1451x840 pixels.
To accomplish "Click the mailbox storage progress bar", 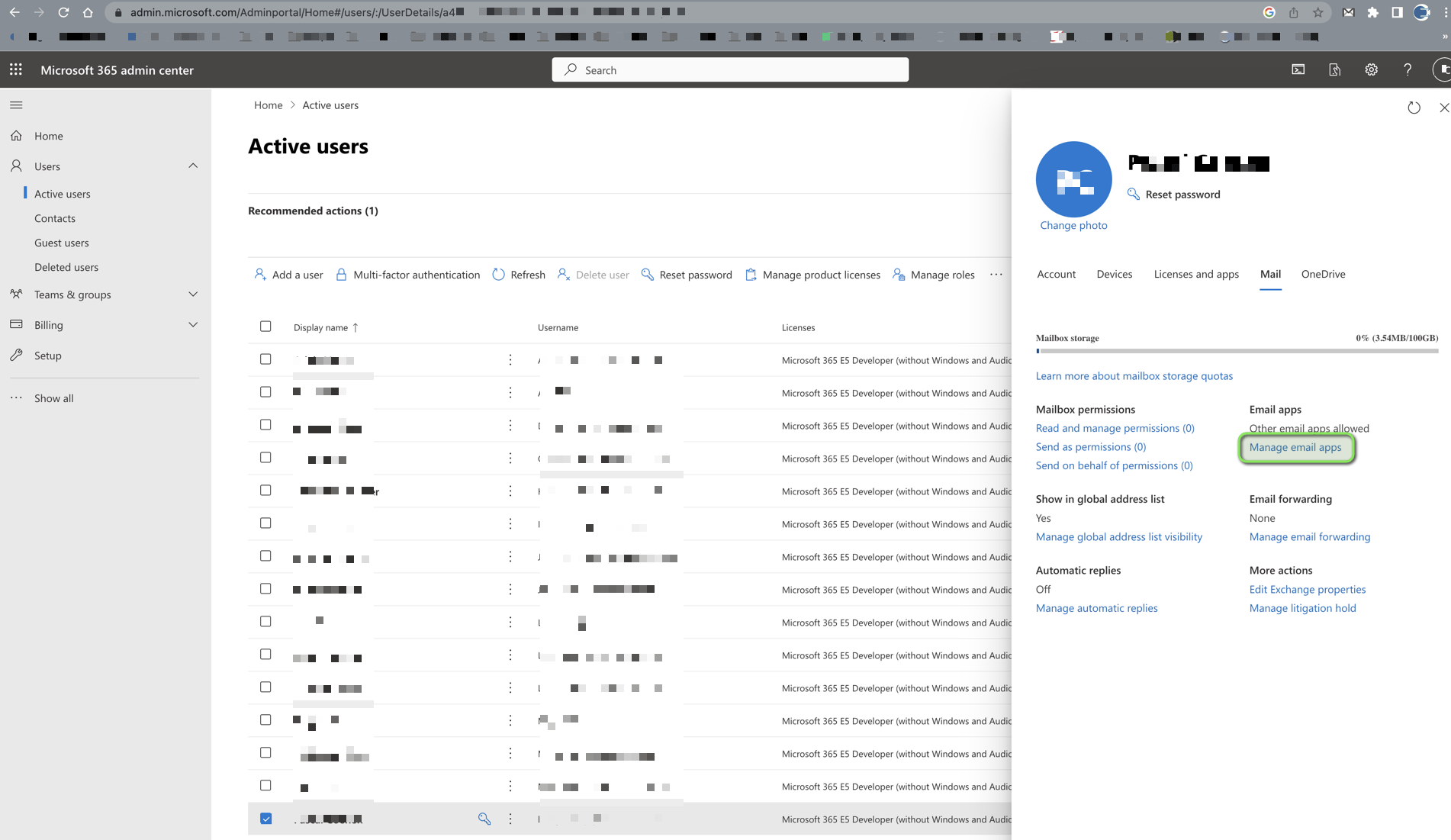I will [1237, 351].
